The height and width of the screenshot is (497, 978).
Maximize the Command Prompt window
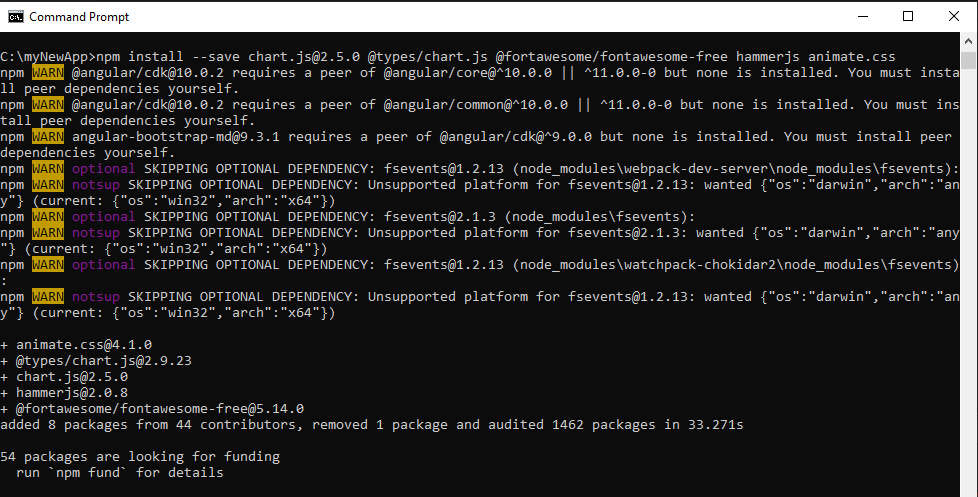click(x=908, y=16)
